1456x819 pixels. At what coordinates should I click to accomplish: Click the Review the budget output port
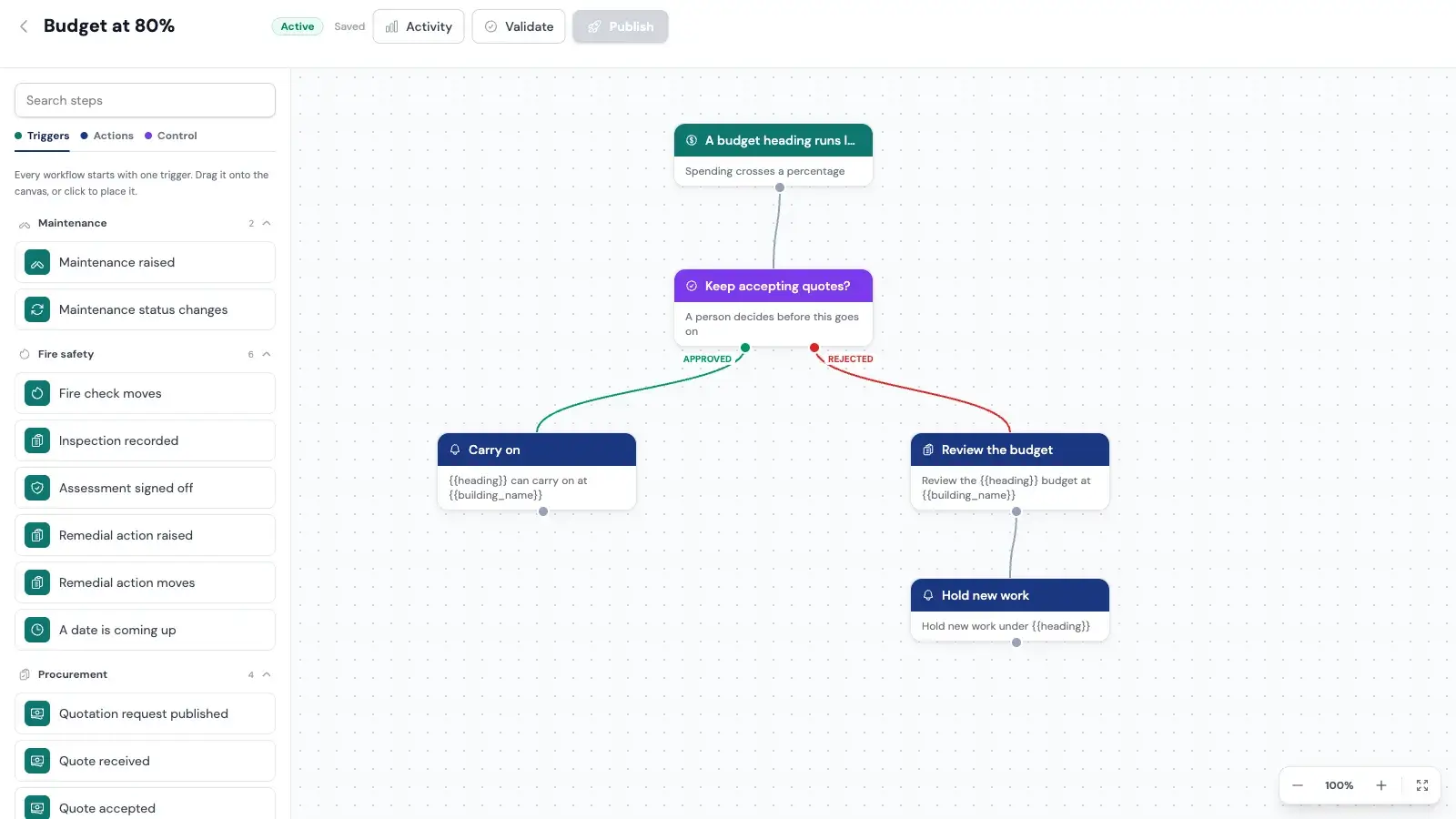tap(1016, 511)
